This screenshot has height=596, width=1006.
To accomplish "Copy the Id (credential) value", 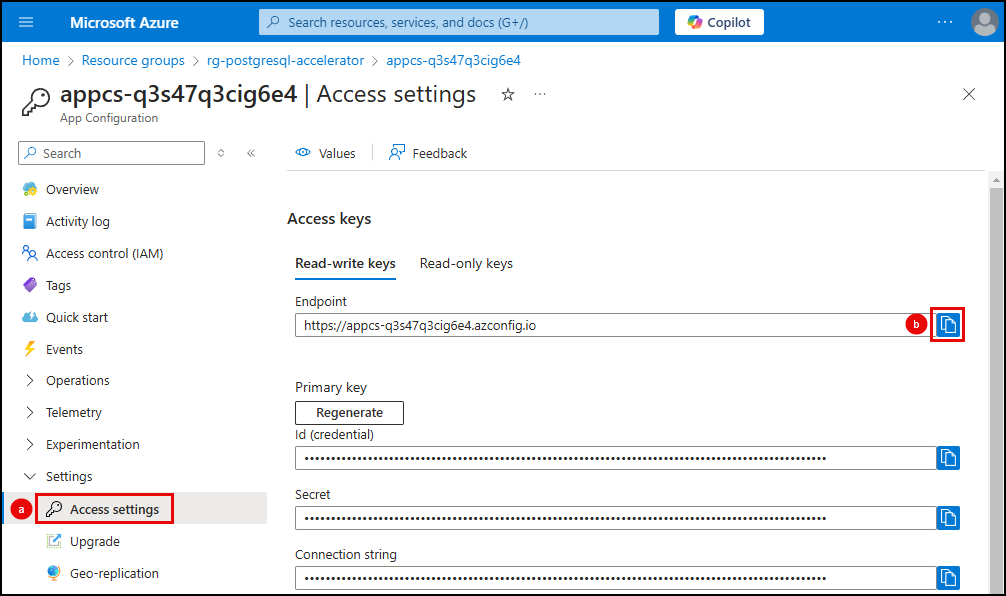I will (948, 458).
